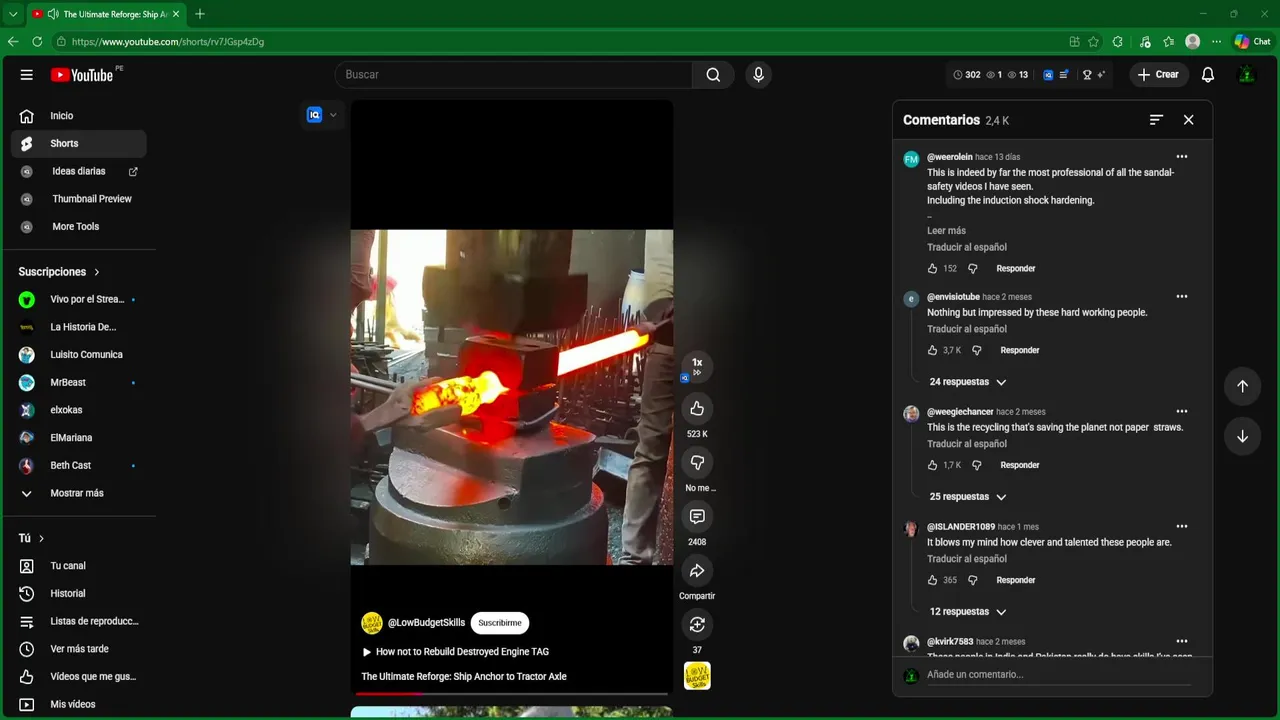
Task: Expand the 24 respuestas replies
Action: (x=967, y=382)
